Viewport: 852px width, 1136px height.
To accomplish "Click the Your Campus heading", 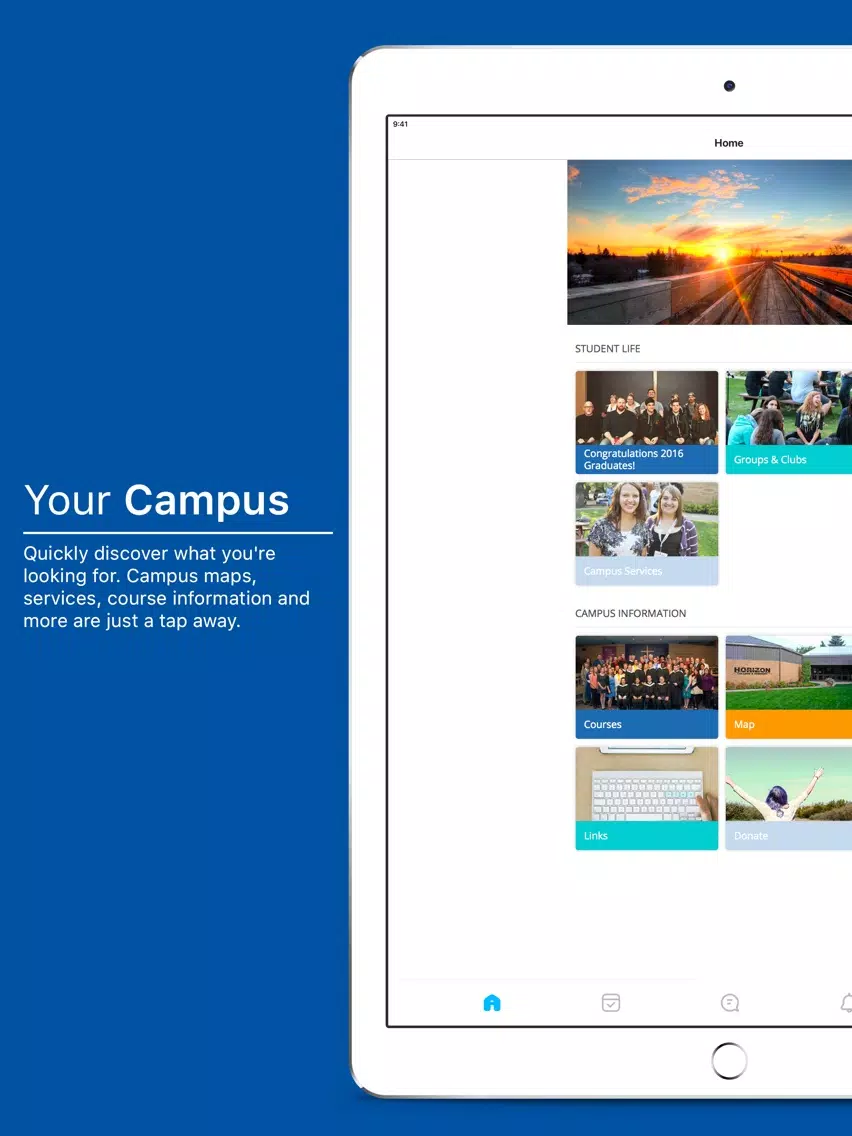I will pyautogui.click(x=156, y=500).
